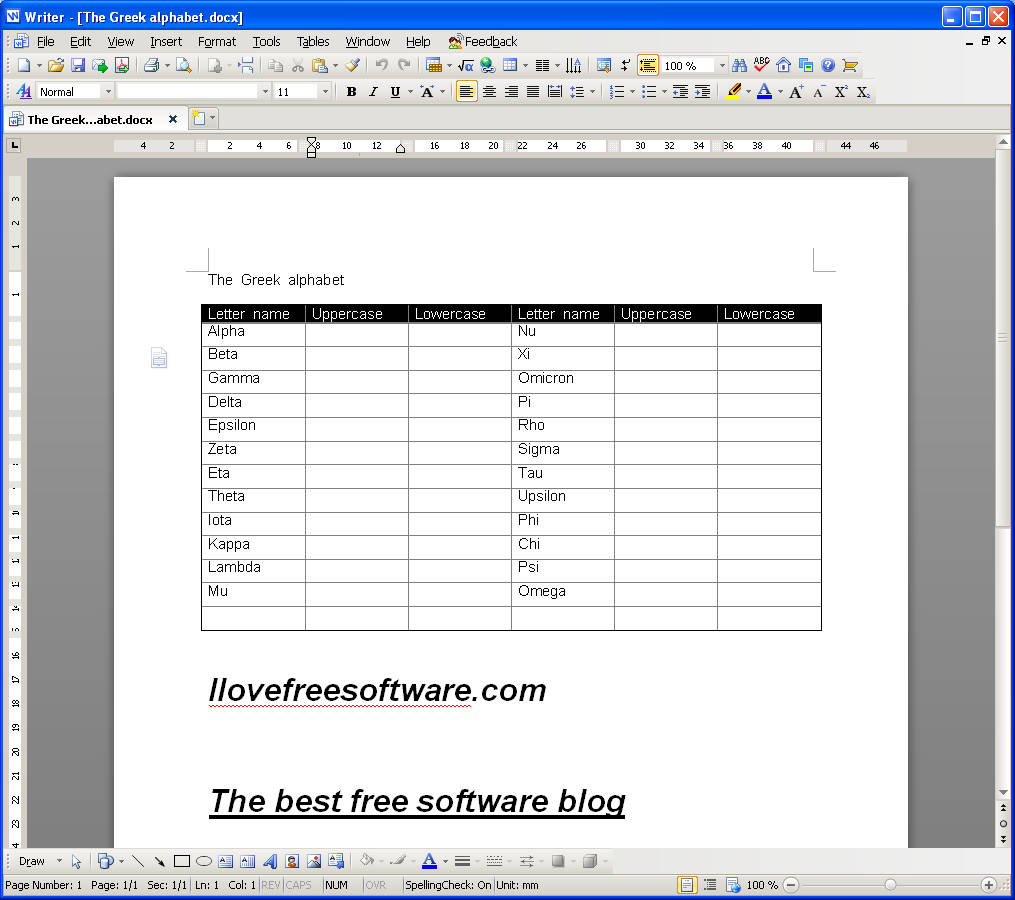This screenshot has height=900, width=1015.
Task: Switch to Print Layout view in status bar
Action: point(687,885)
